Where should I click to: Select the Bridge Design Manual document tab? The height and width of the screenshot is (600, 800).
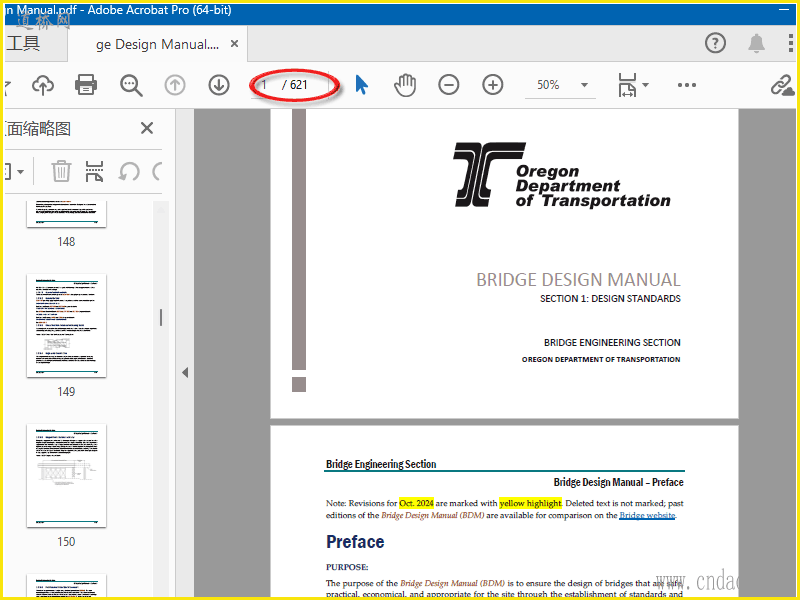[x=157, y=44]
